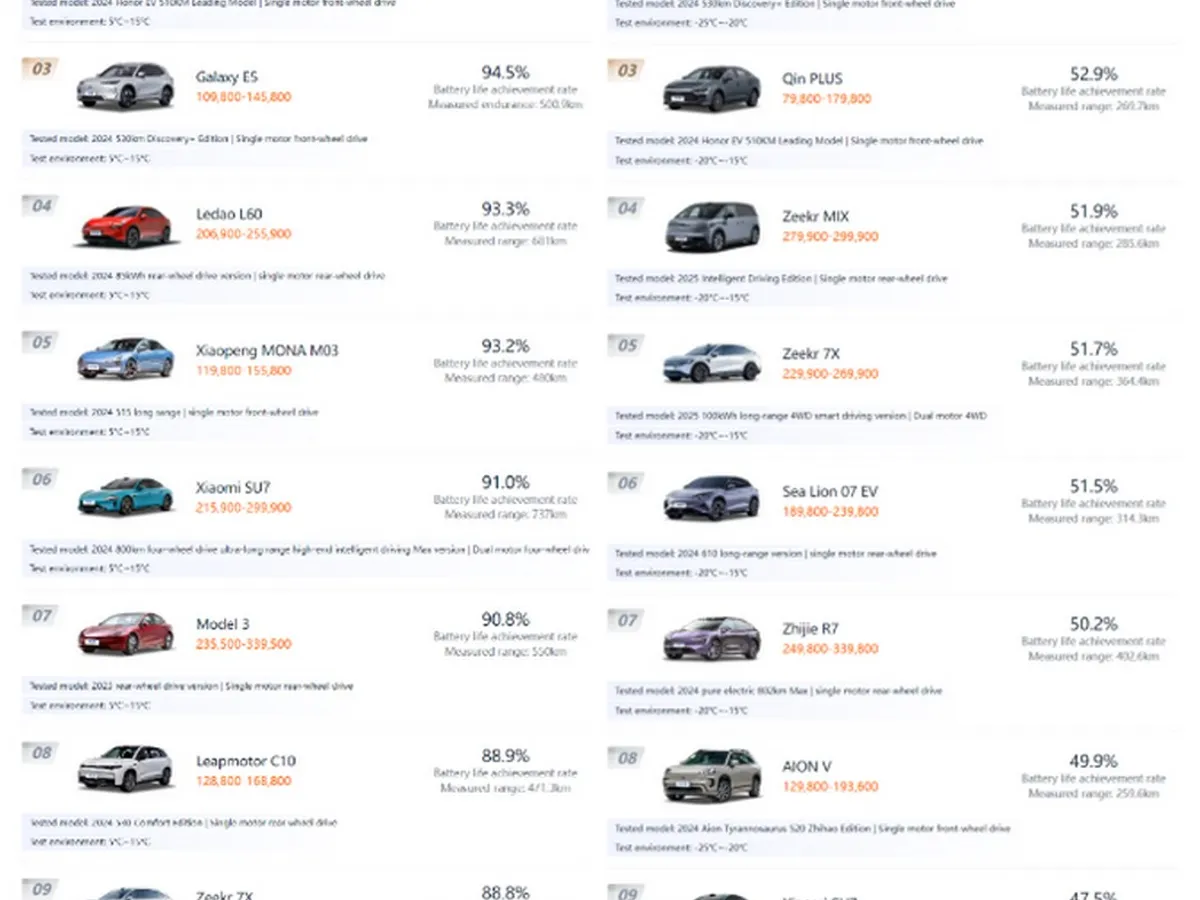Open the Galaxy E5 car thumbnail
The height and width of the screenshot is (900, 1200).
pyautogui.click(x=125, y=86)
